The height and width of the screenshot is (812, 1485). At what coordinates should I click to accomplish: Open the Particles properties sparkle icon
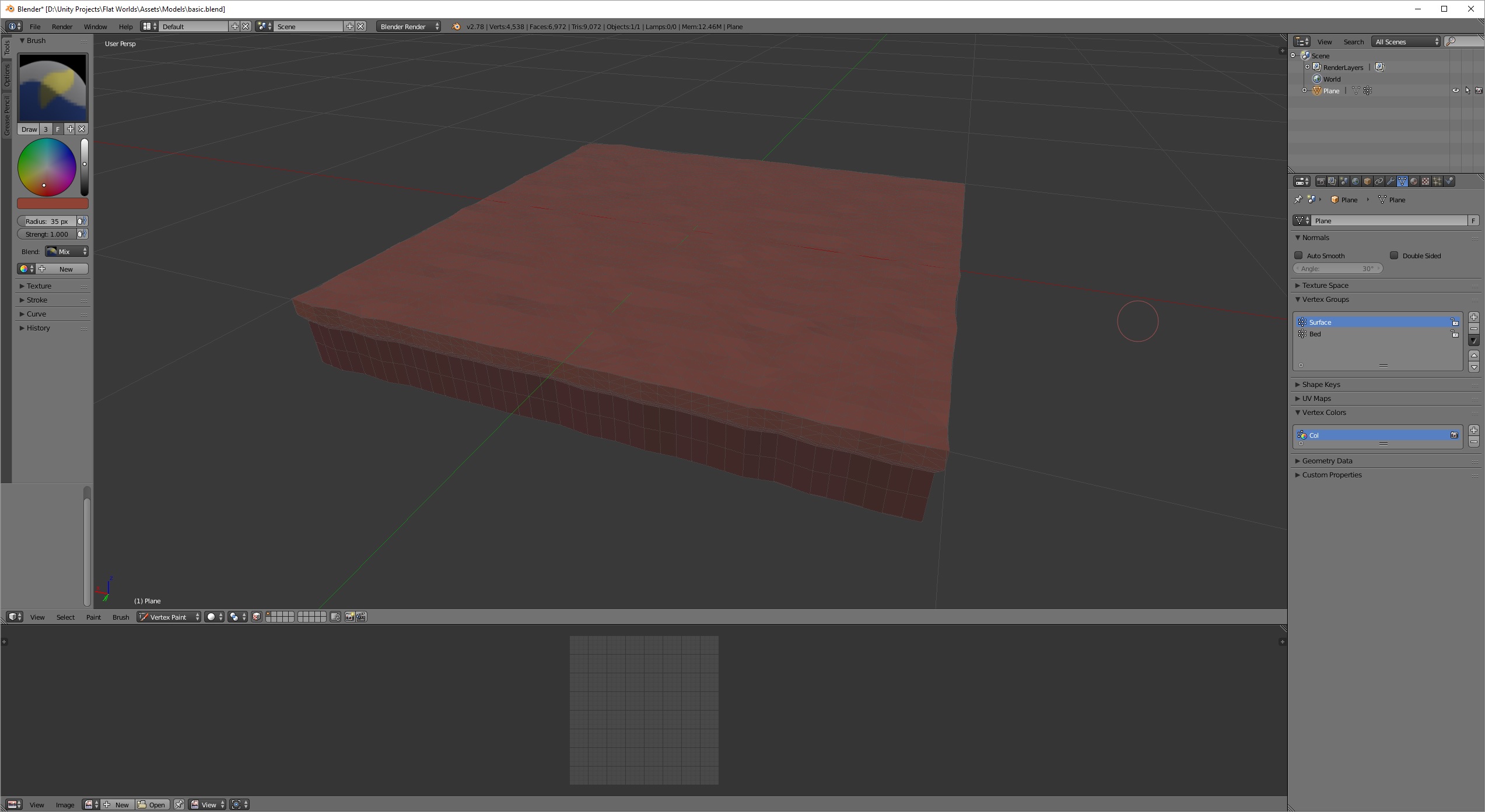1437,181
